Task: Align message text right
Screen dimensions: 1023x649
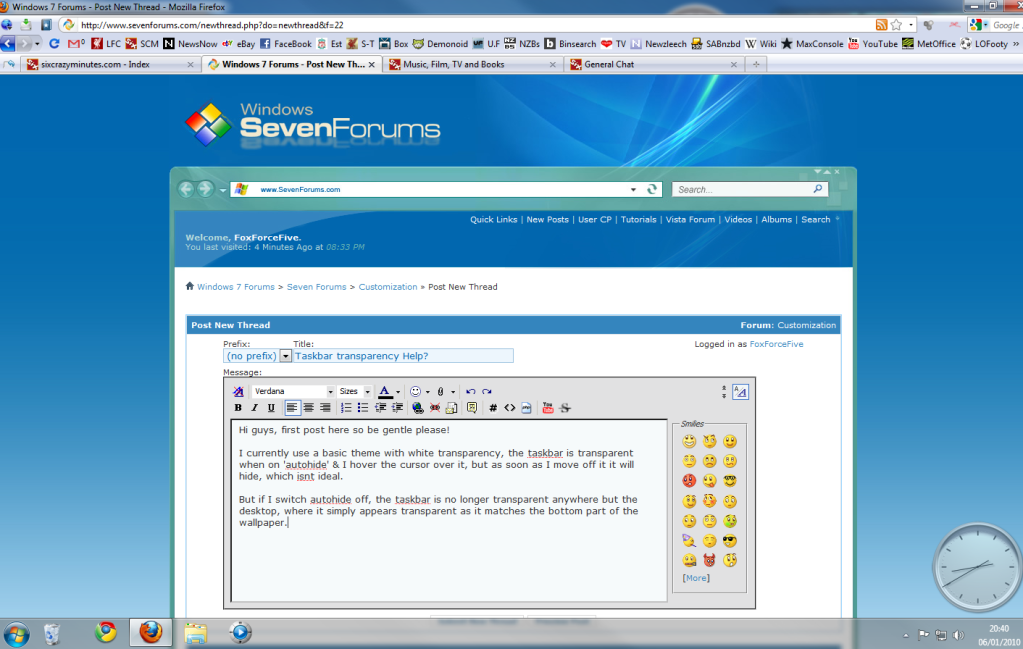Action: pyautogui.click(x=325, y=408)
